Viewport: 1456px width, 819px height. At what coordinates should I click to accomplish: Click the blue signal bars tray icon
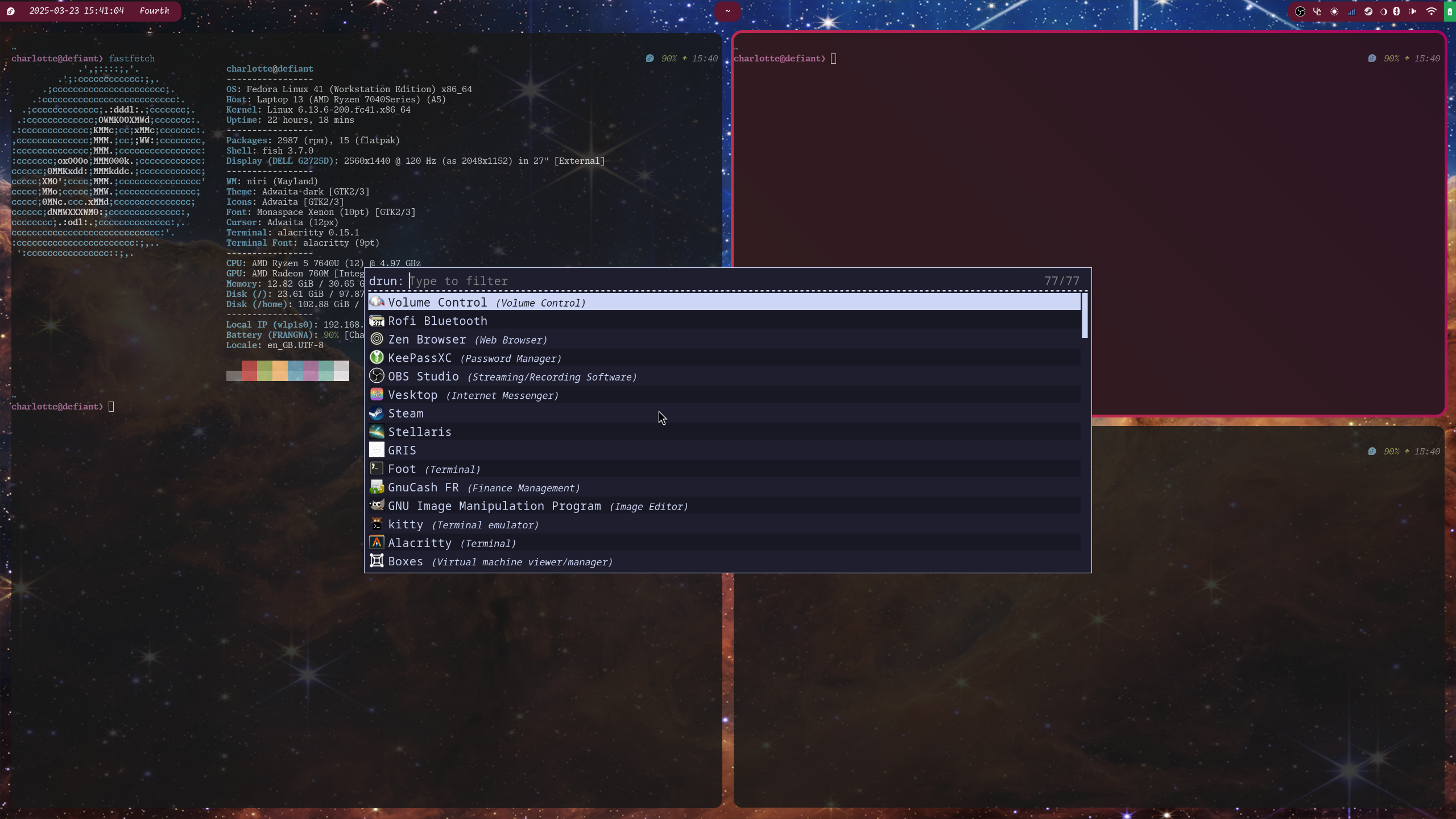1351,11
